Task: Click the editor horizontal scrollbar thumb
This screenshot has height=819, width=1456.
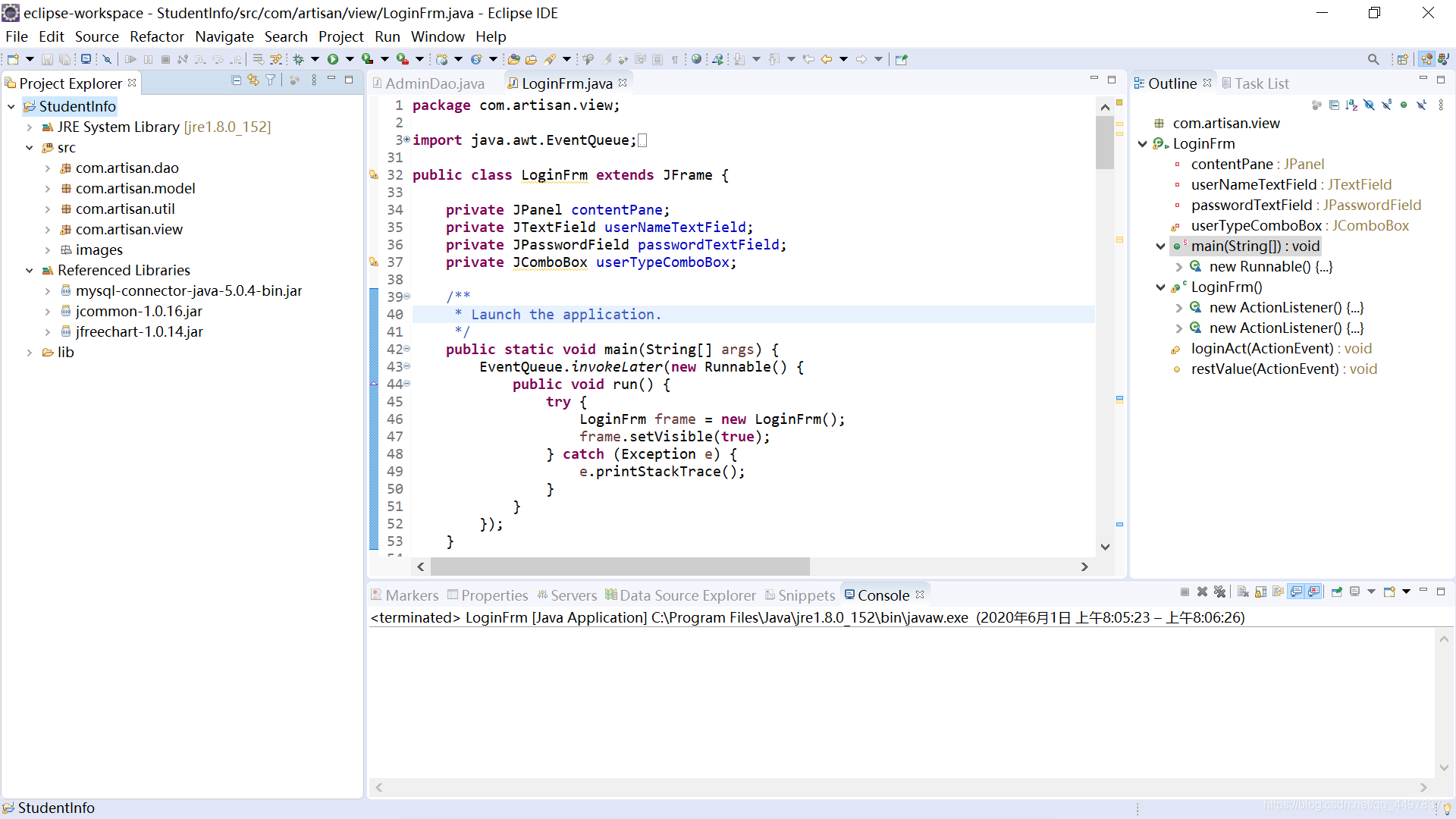Action: [x=620, y=566]
